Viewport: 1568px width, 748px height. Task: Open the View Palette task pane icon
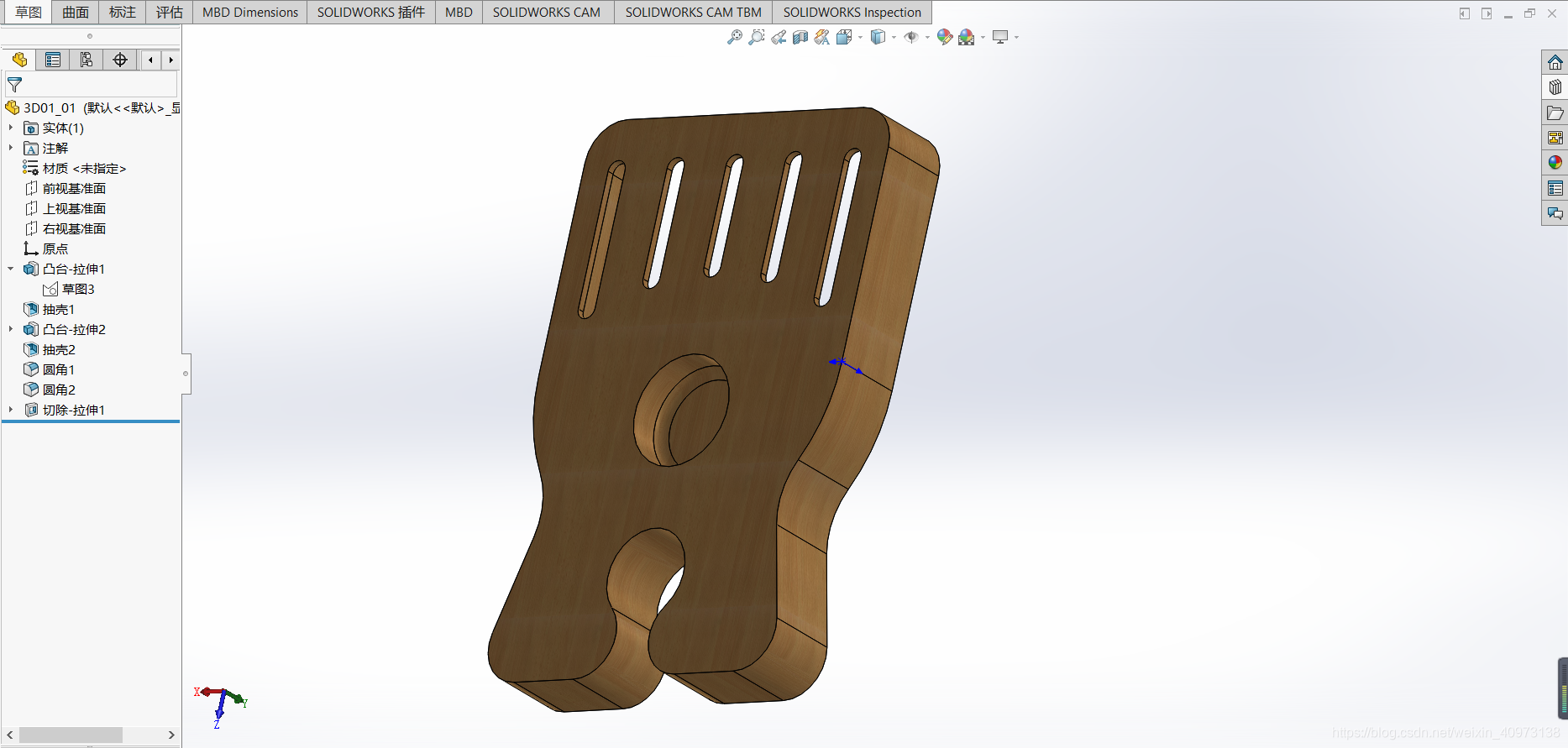pos(1555,138)
